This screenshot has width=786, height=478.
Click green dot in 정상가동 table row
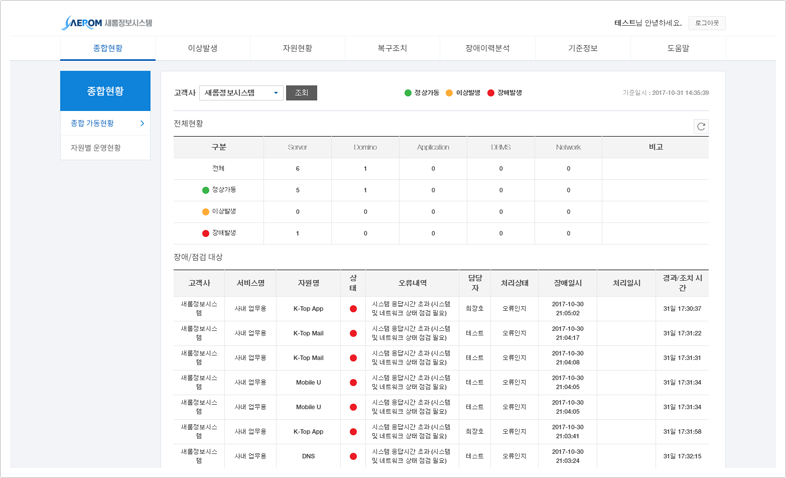click(205, 190)
